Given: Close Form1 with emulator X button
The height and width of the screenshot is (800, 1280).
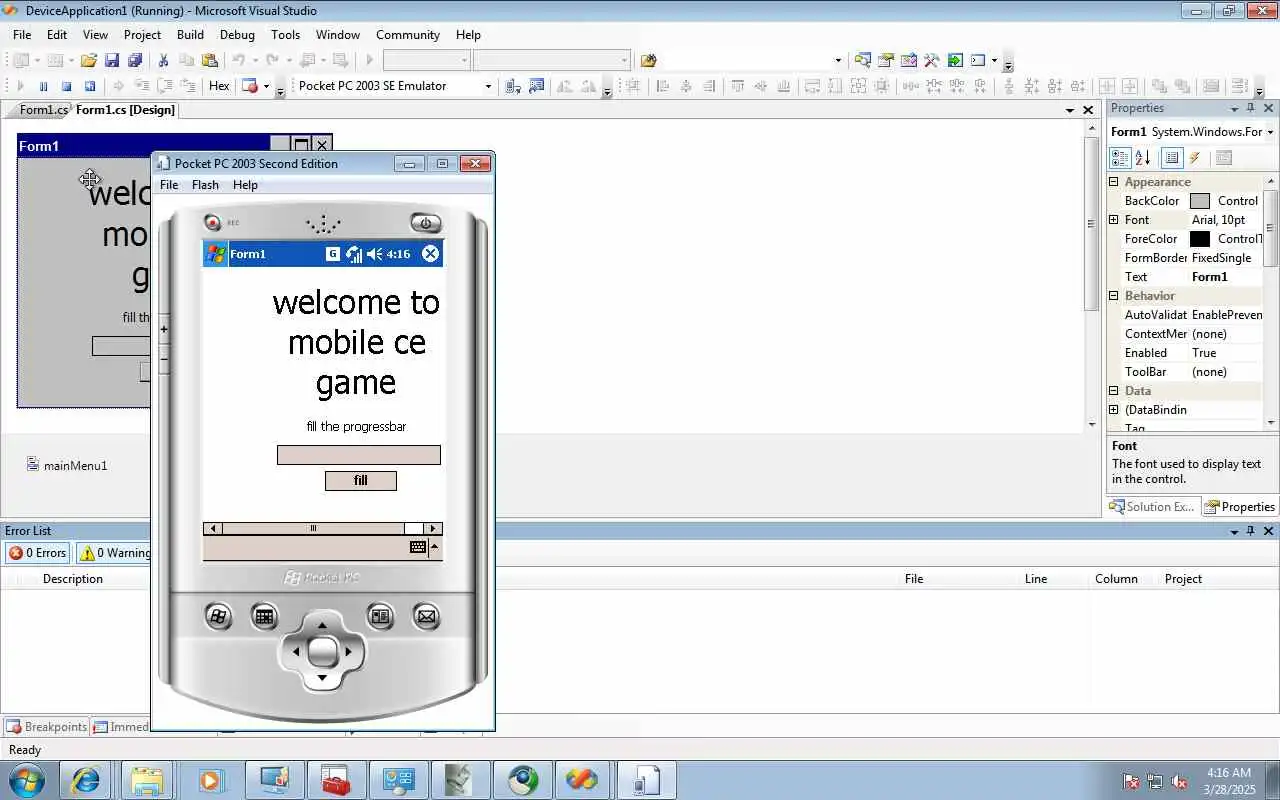Looking at the screenshot, I should 430,254.
